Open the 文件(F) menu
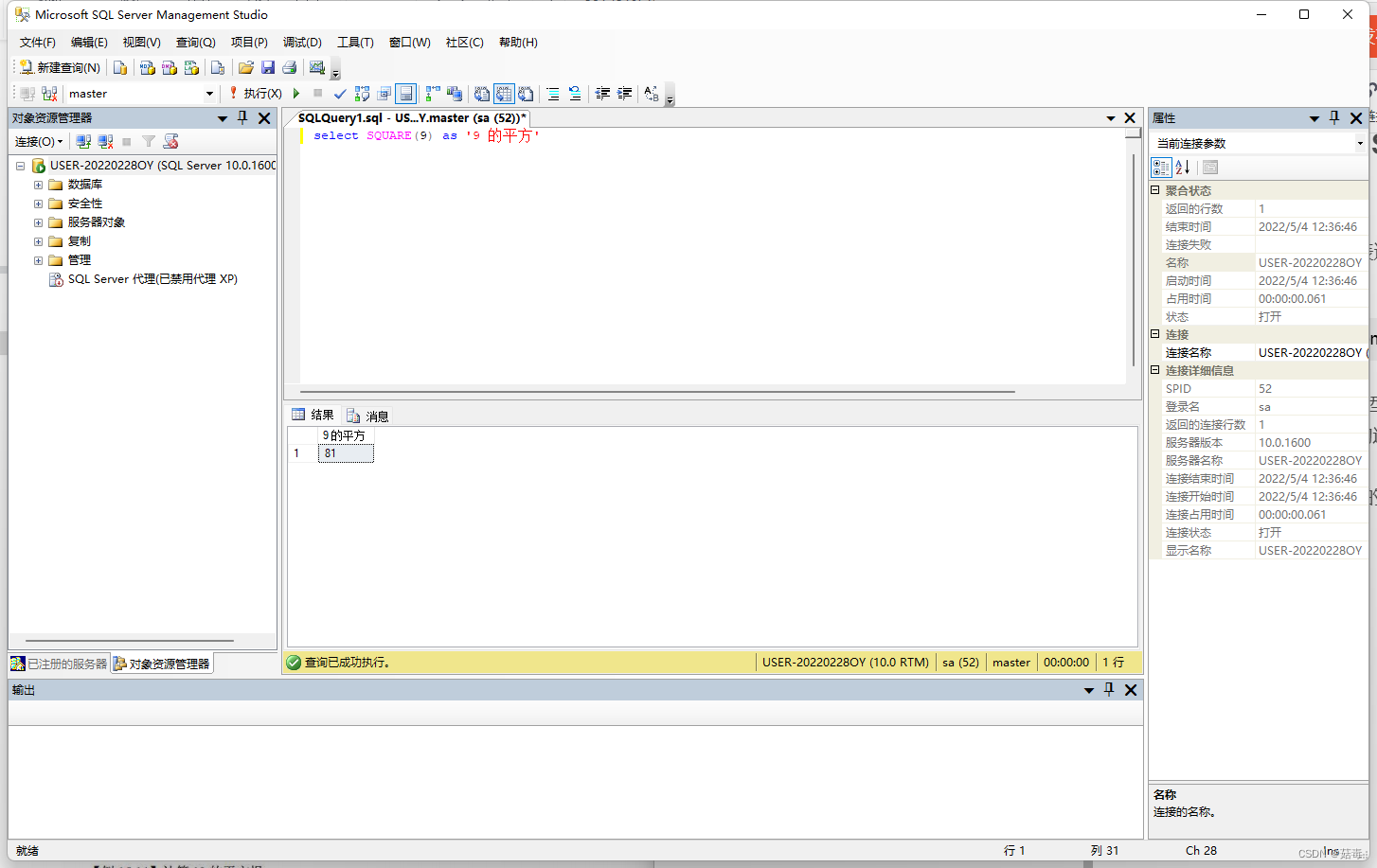Screen dimensions: 1377x868 click(x=38, y=43)
